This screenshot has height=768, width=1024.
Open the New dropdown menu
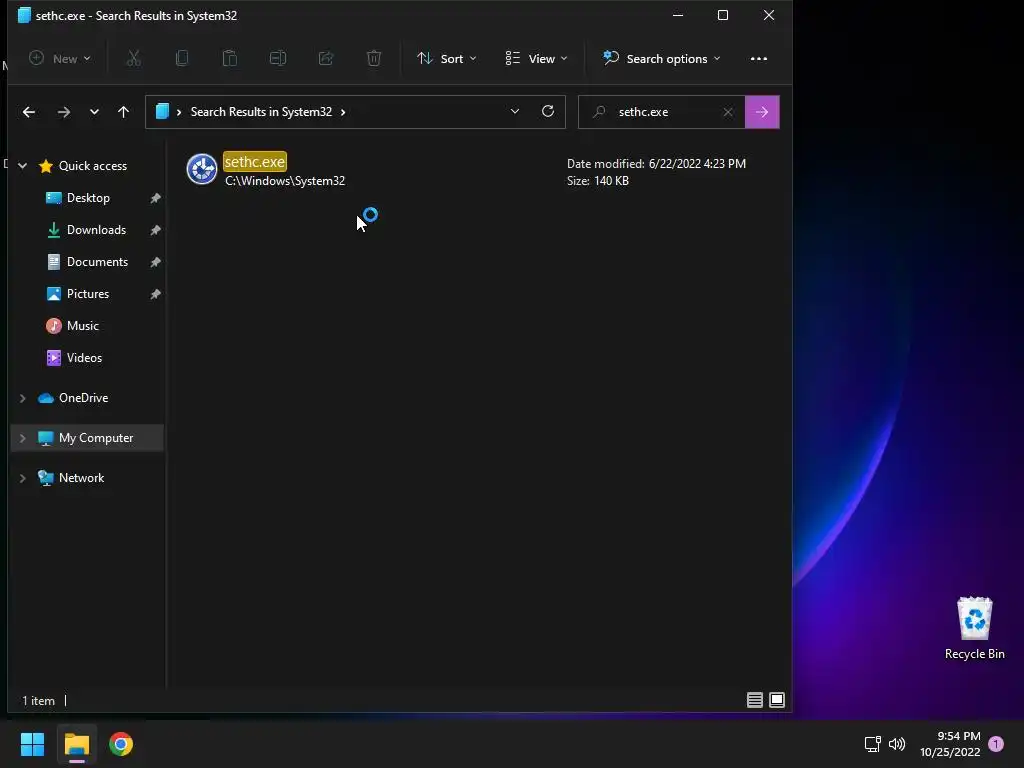click(x=59, y=59)
